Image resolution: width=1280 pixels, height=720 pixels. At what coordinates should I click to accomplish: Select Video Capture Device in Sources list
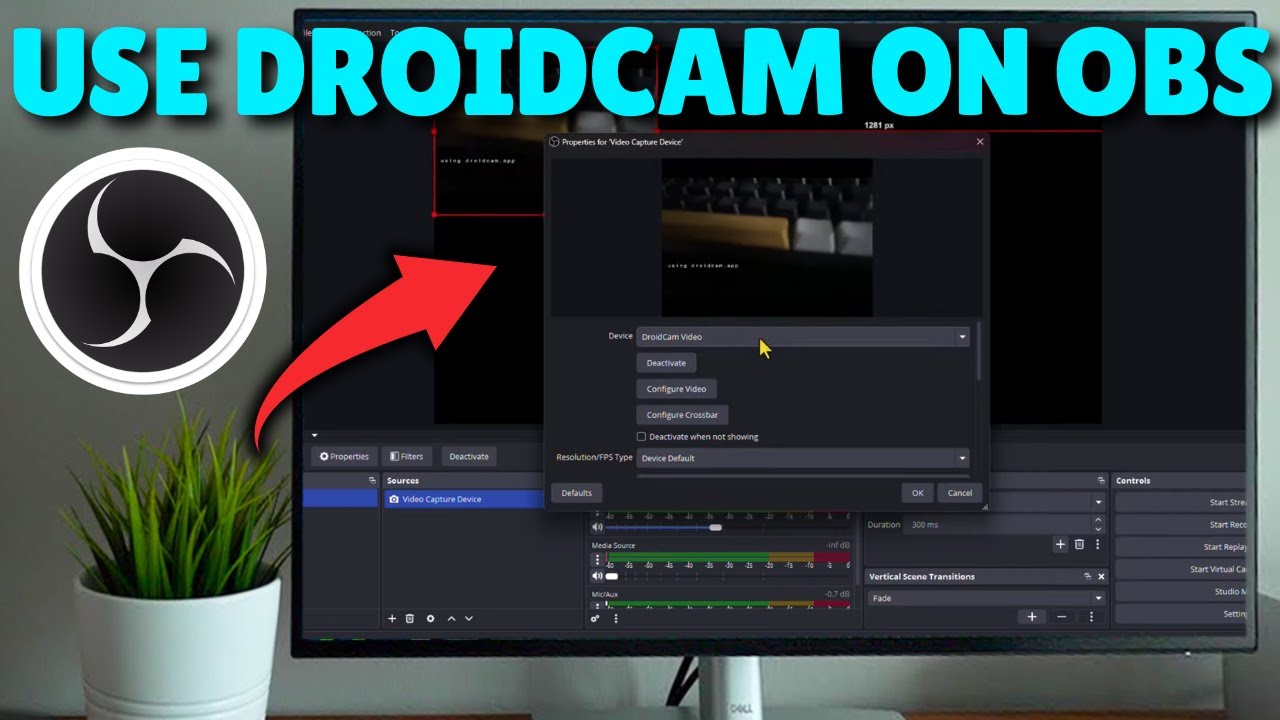pyautogui.click(x=464, y=499)
